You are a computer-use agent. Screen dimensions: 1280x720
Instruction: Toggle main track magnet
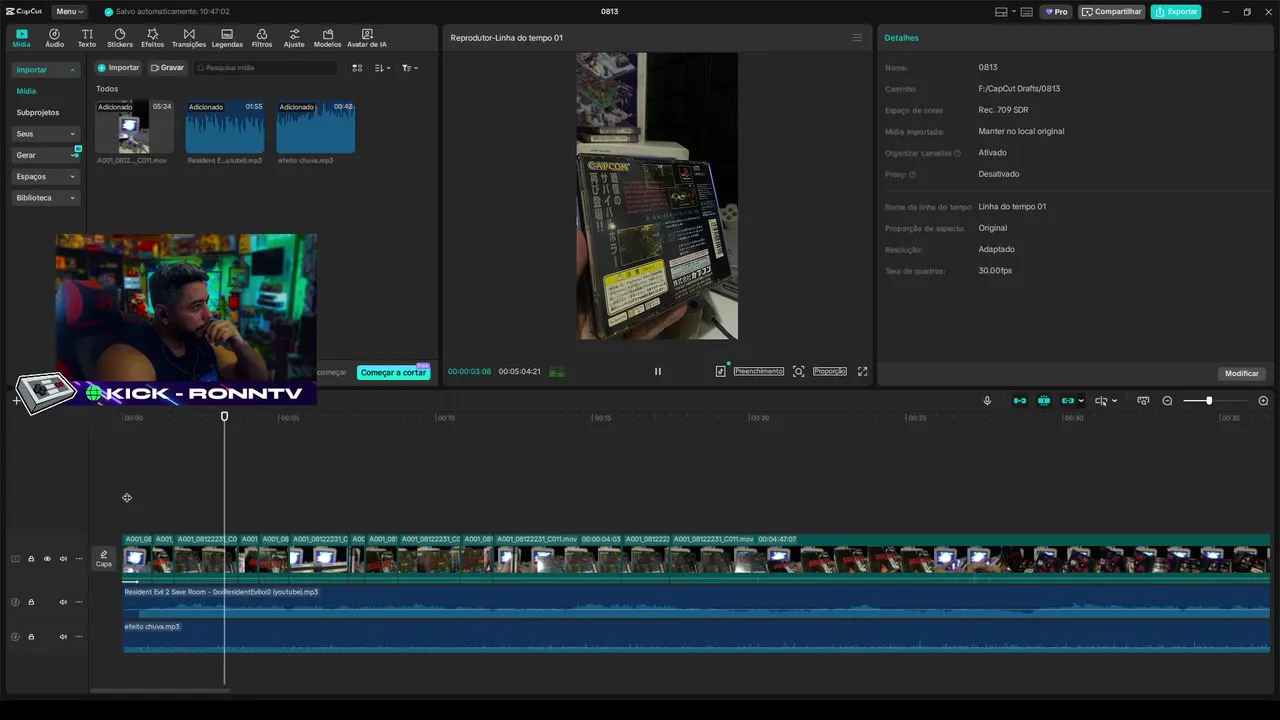1020,401
